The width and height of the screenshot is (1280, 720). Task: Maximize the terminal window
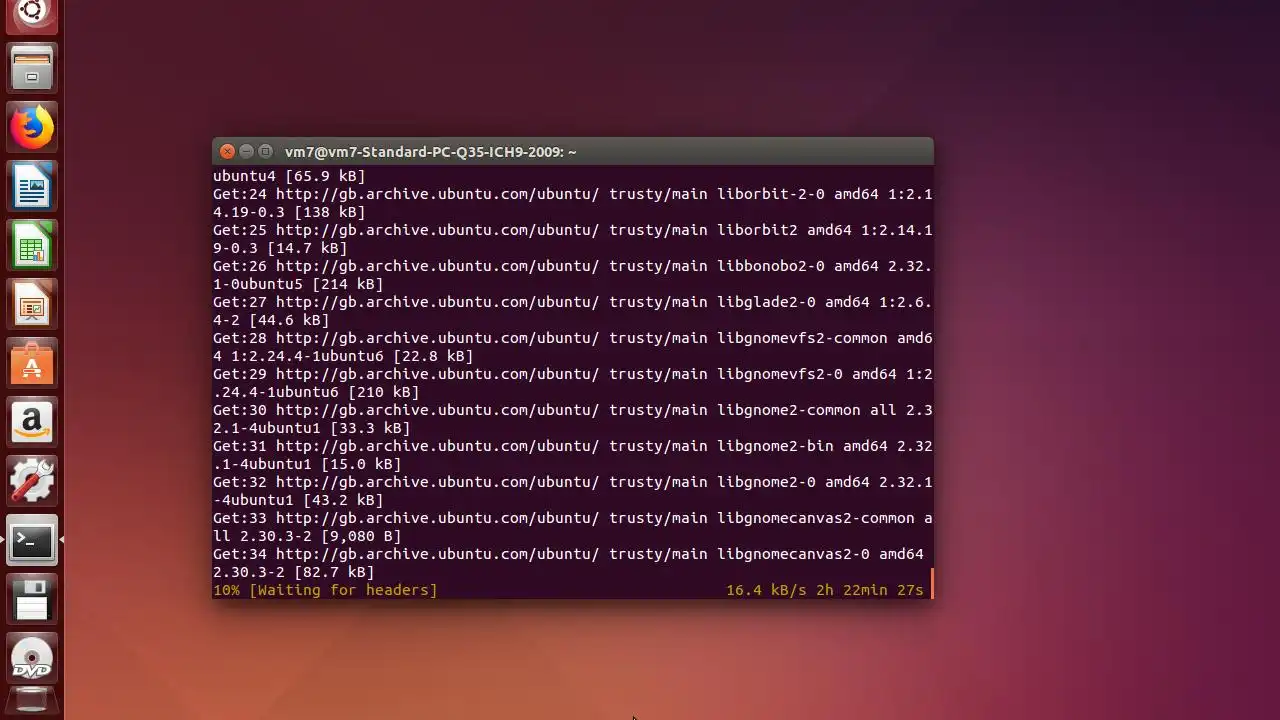[x=265, y=151]
